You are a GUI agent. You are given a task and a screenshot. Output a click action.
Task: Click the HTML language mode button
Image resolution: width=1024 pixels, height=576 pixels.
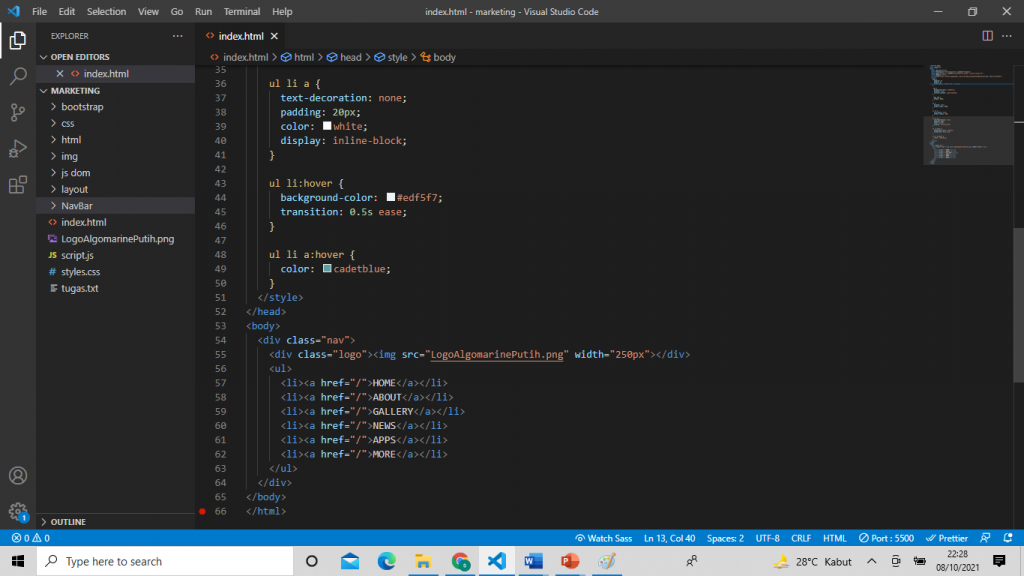834,538
